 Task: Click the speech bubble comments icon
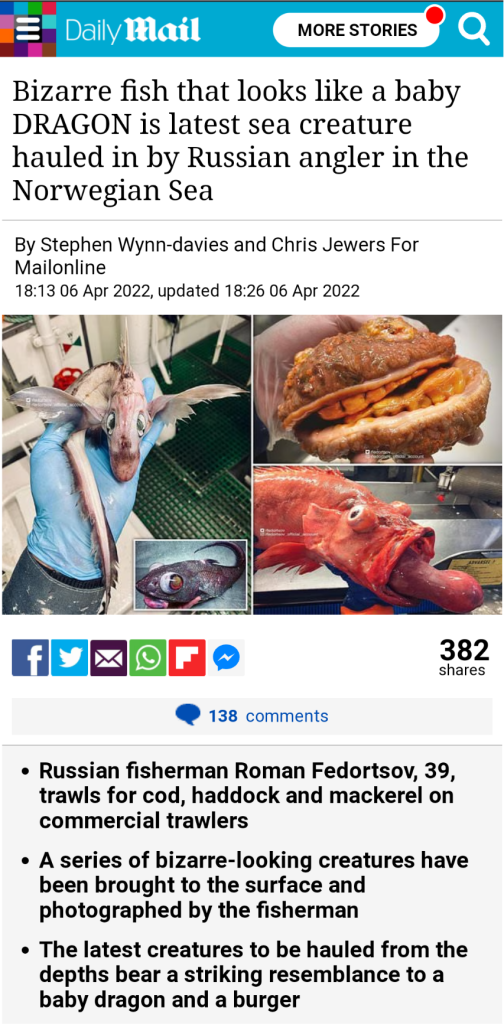point(188,716)
